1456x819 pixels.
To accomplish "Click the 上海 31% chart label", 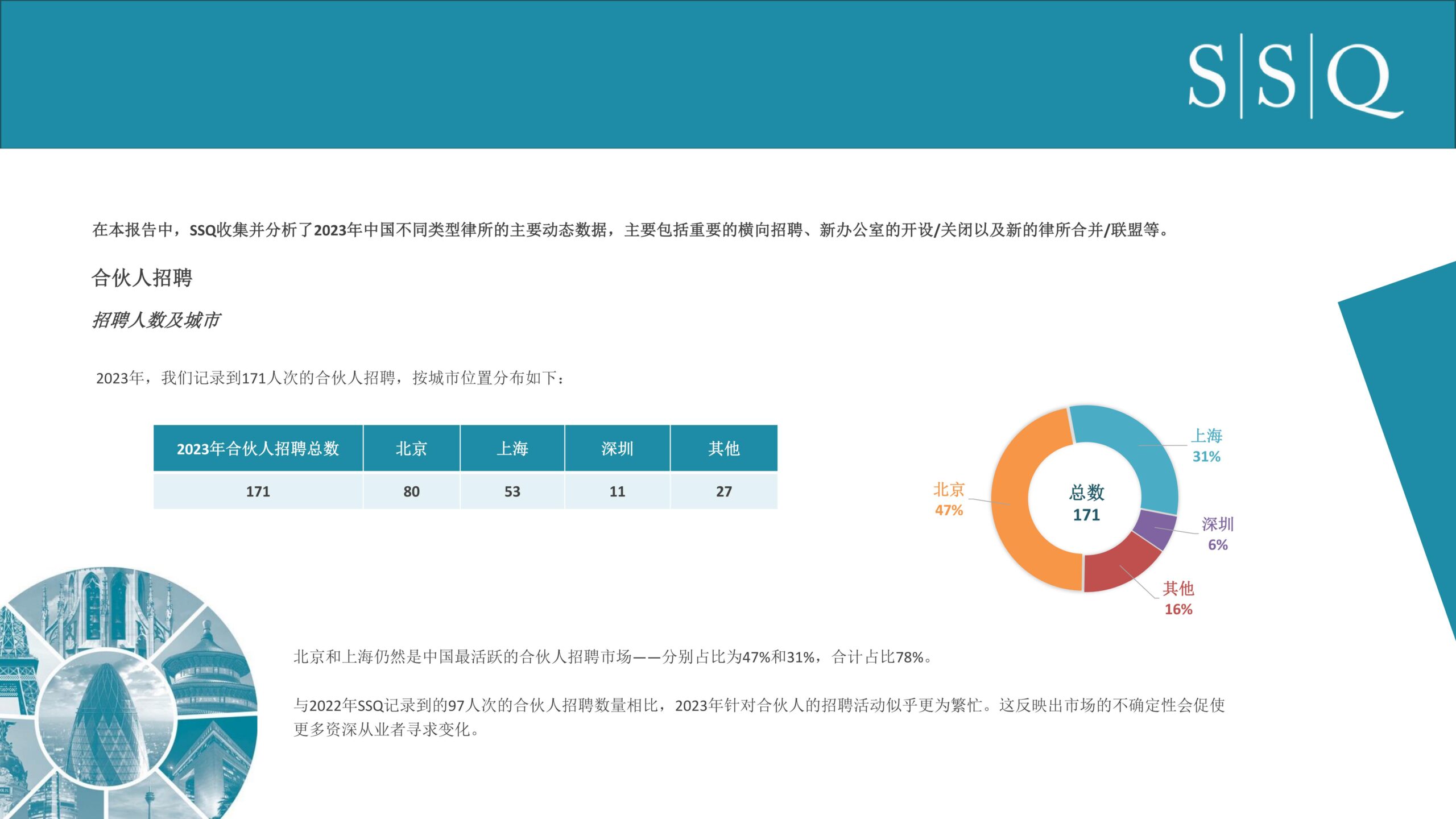I will tap(1206, 446).
